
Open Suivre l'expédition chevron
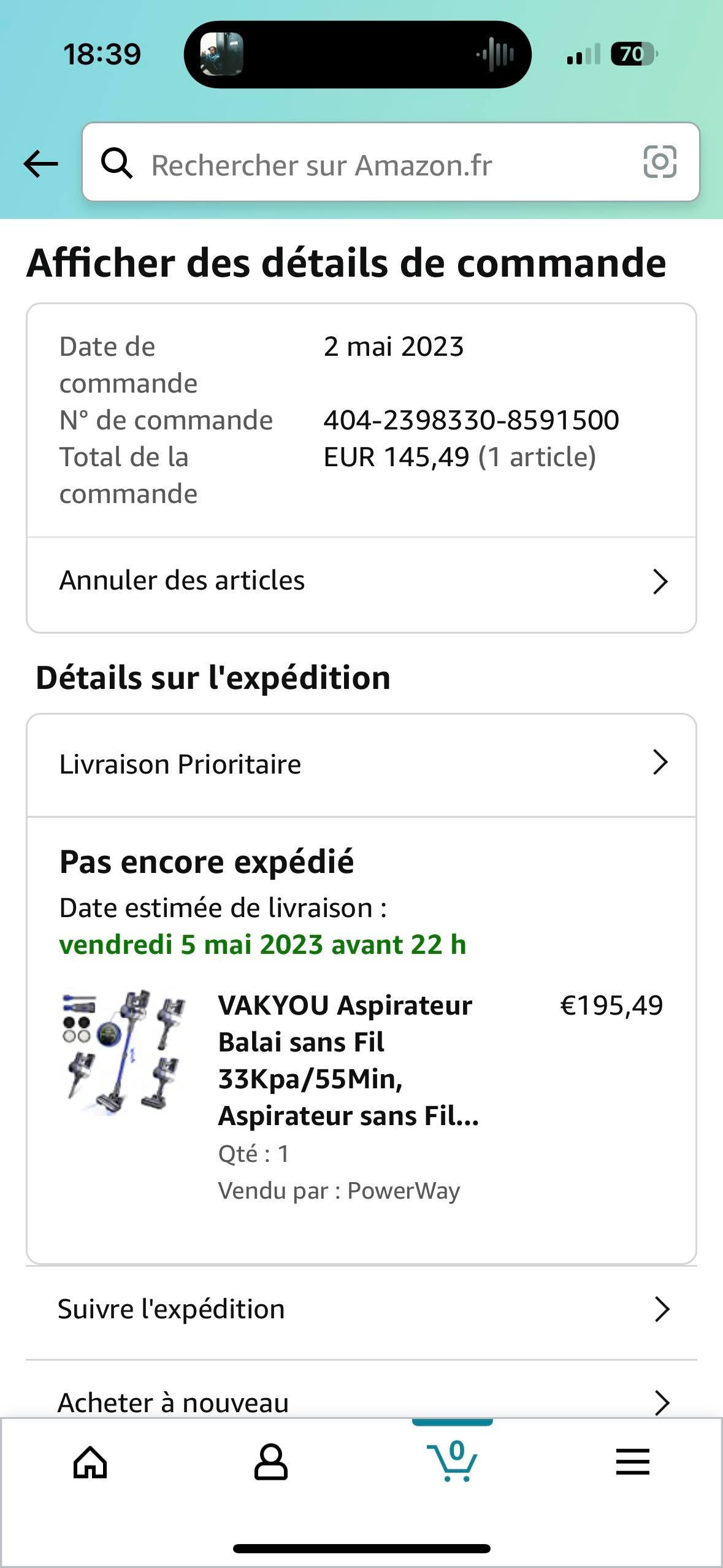click(x=662, y=1309)
